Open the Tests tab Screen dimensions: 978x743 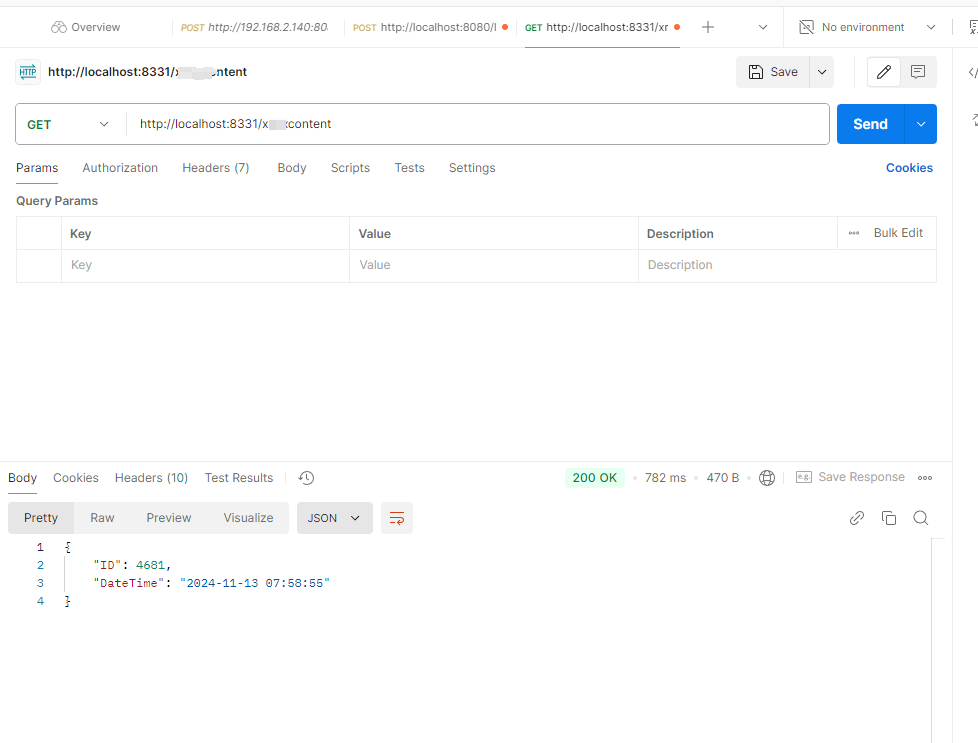[409, 168]
